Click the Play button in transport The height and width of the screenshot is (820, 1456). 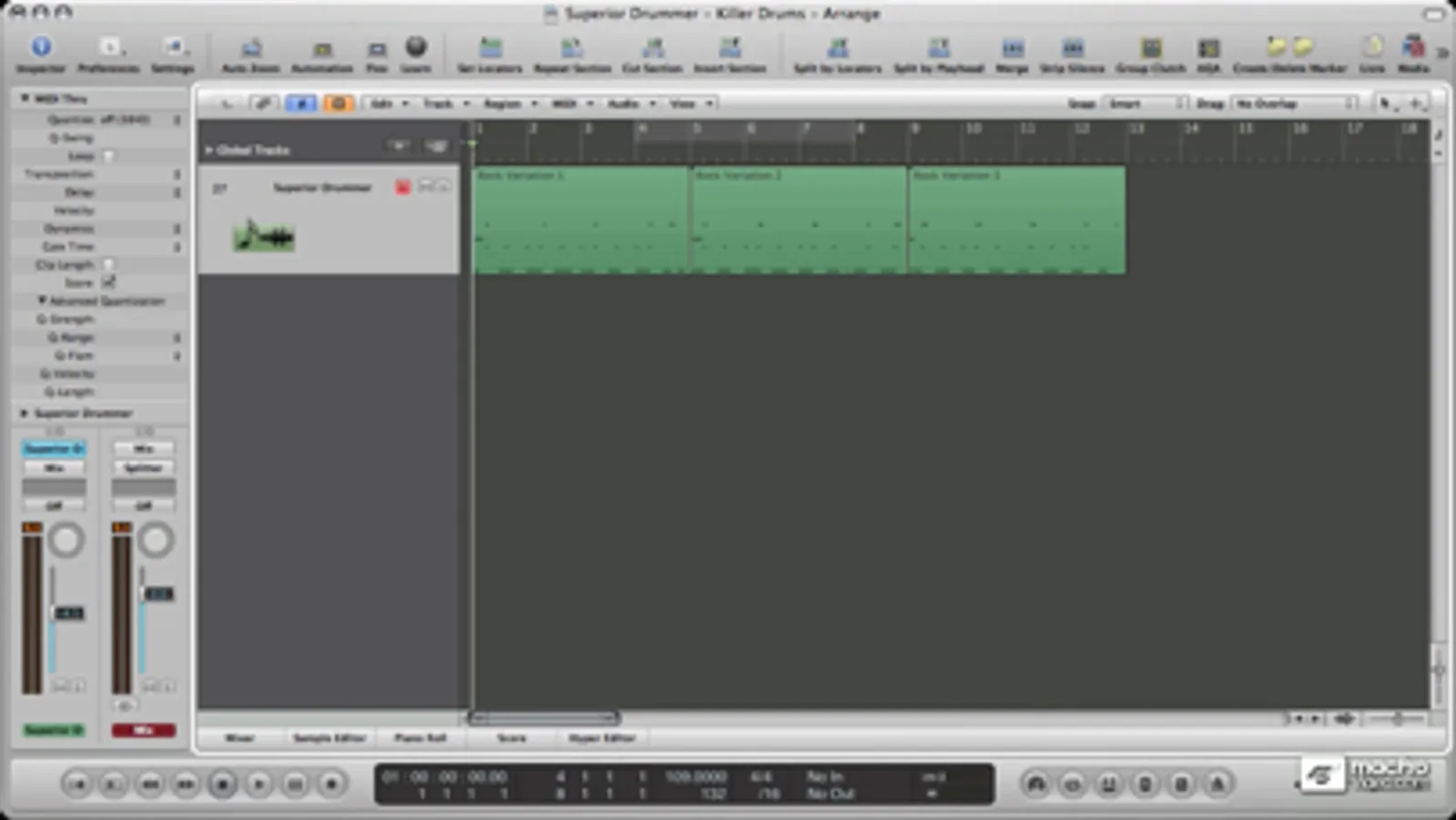pyautogui.click(x=259, y=784)
